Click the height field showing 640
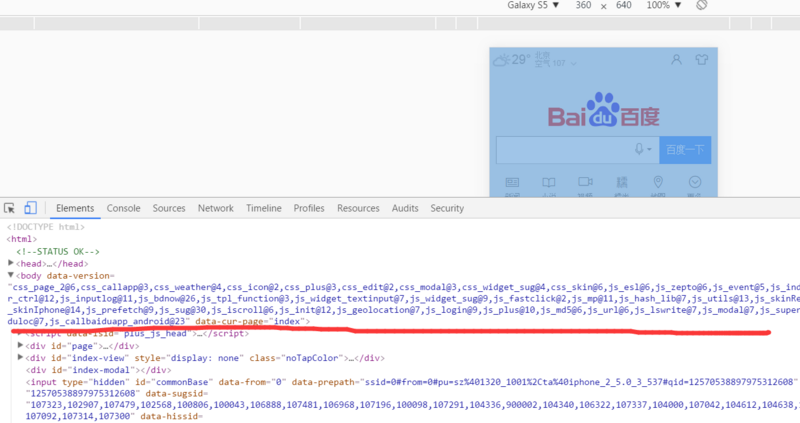The width and height of the screenshot is (800, 423). coord(623,5)
